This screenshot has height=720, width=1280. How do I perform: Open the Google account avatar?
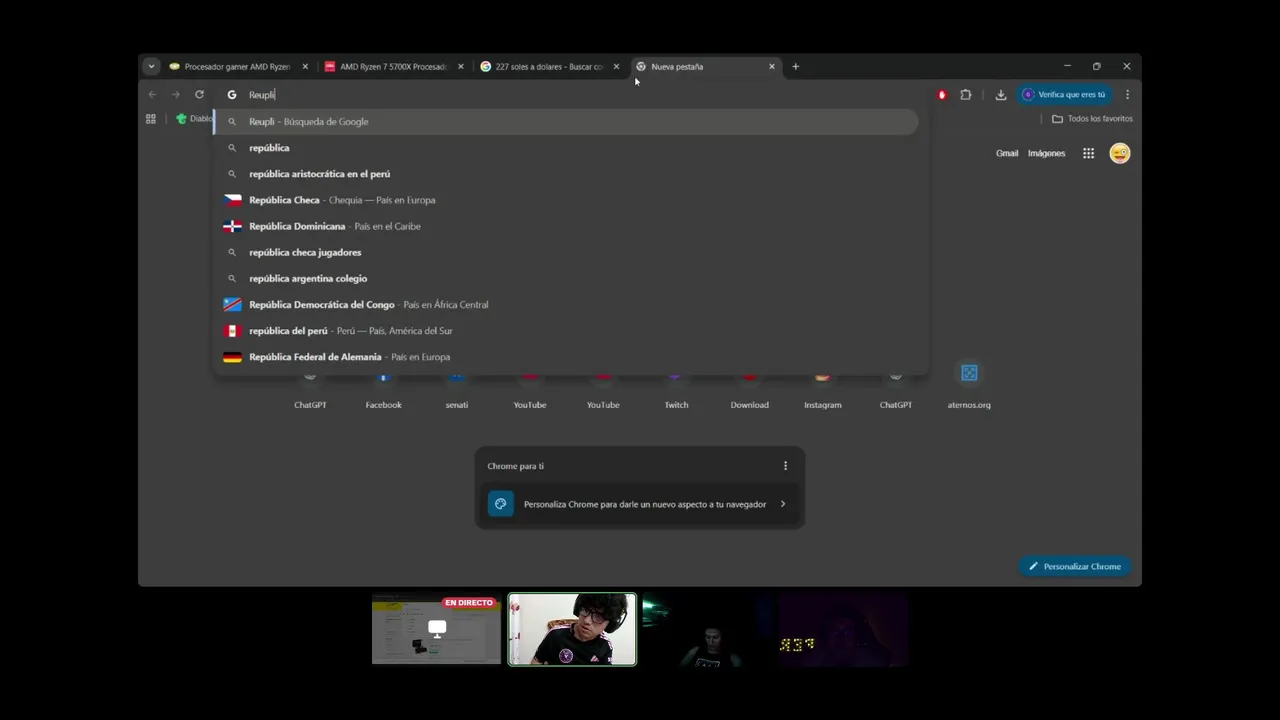(1120, 153)
